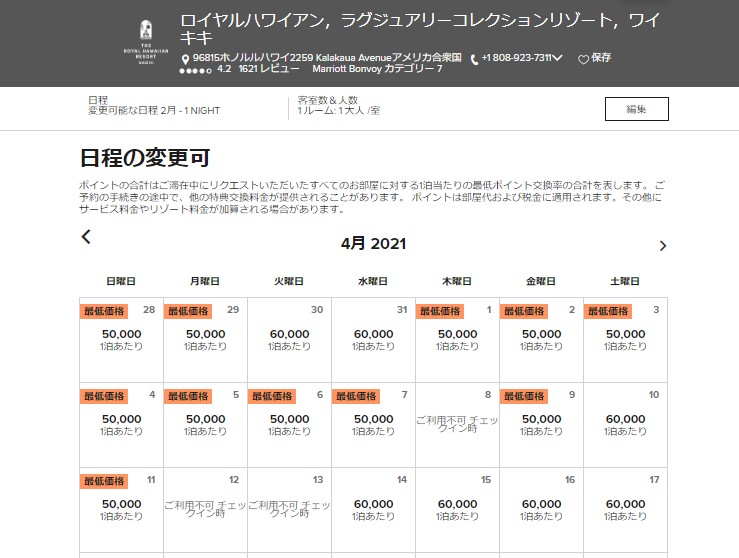739x558 pixels.
Task: Click the 日程の変更可 heading
Action: coord(145,158)
